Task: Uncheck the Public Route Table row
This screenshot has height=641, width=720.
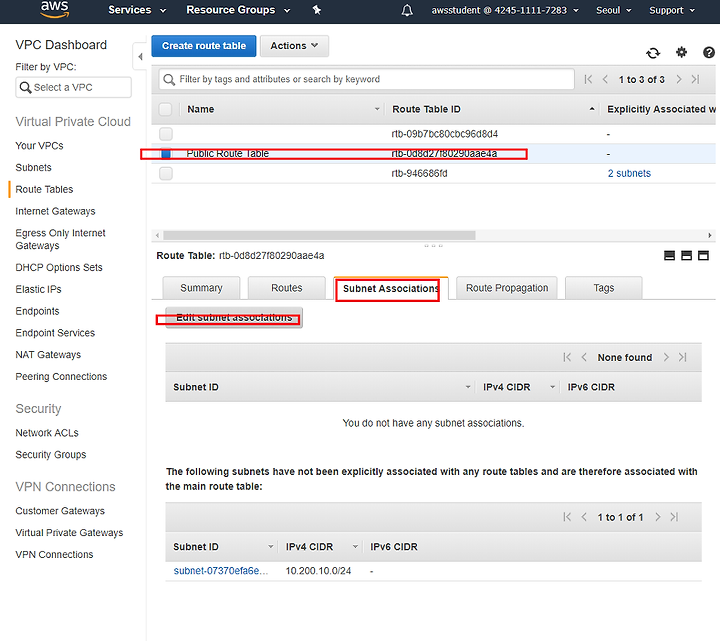Action: coord(166,153)
